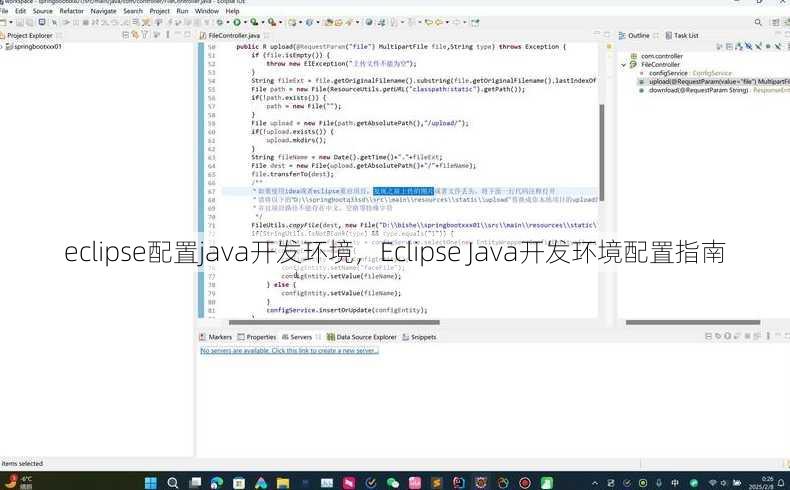This screenshot has width=790, height=490.
Task: Click the Windows Start button on the taskbar
Action: click(150, 483)
